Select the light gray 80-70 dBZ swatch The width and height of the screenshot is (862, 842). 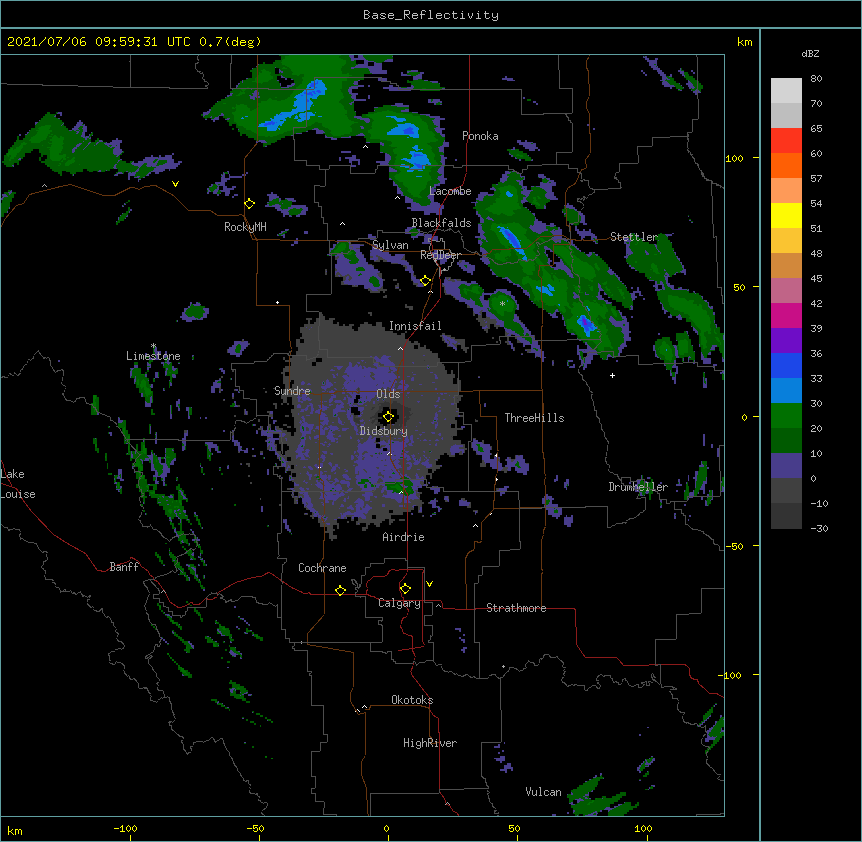tap(786, 91)
